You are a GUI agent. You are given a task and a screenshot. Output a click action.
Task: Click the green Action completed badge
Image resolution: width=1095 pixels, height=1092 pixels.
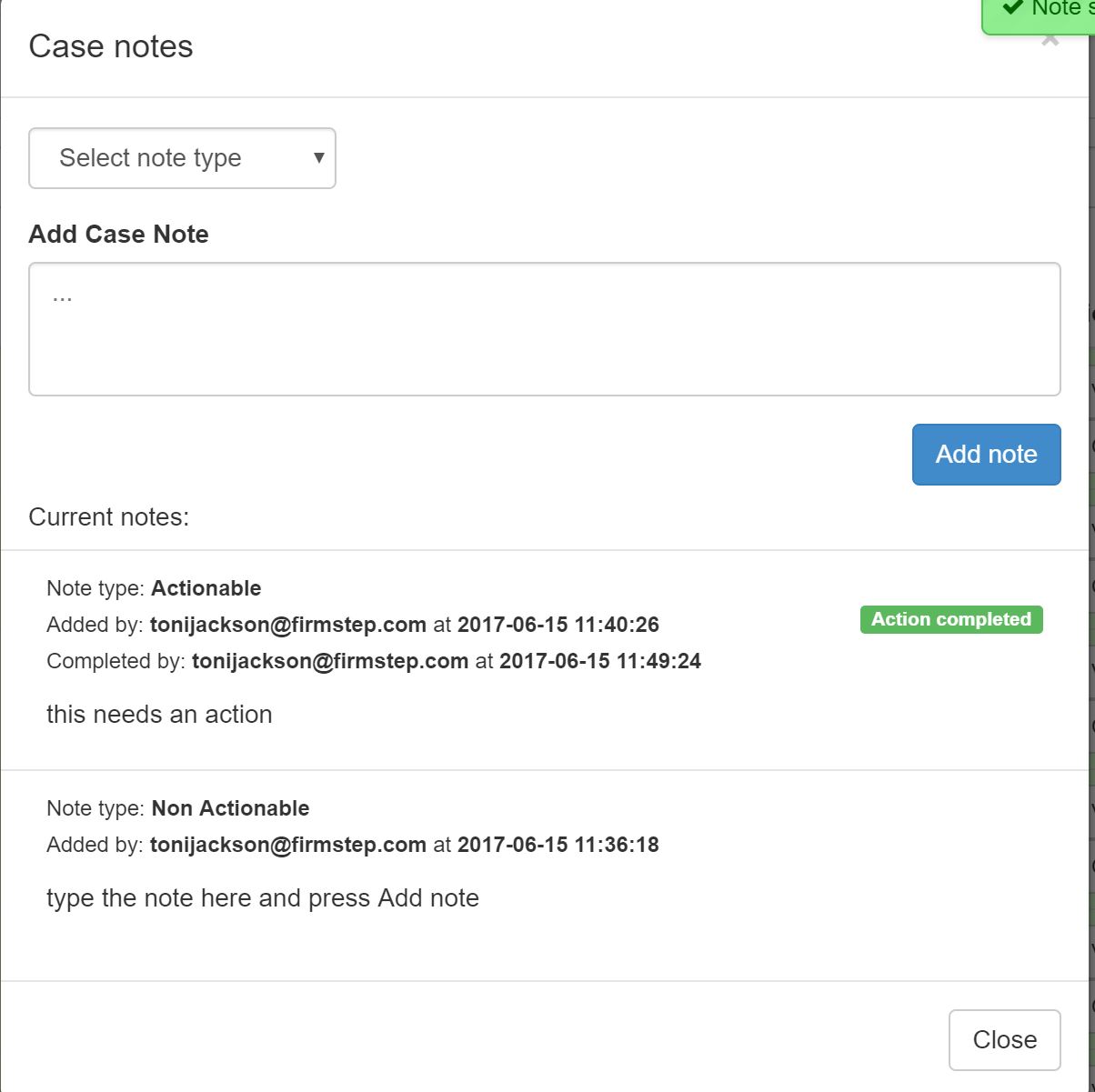click(950, 619)
